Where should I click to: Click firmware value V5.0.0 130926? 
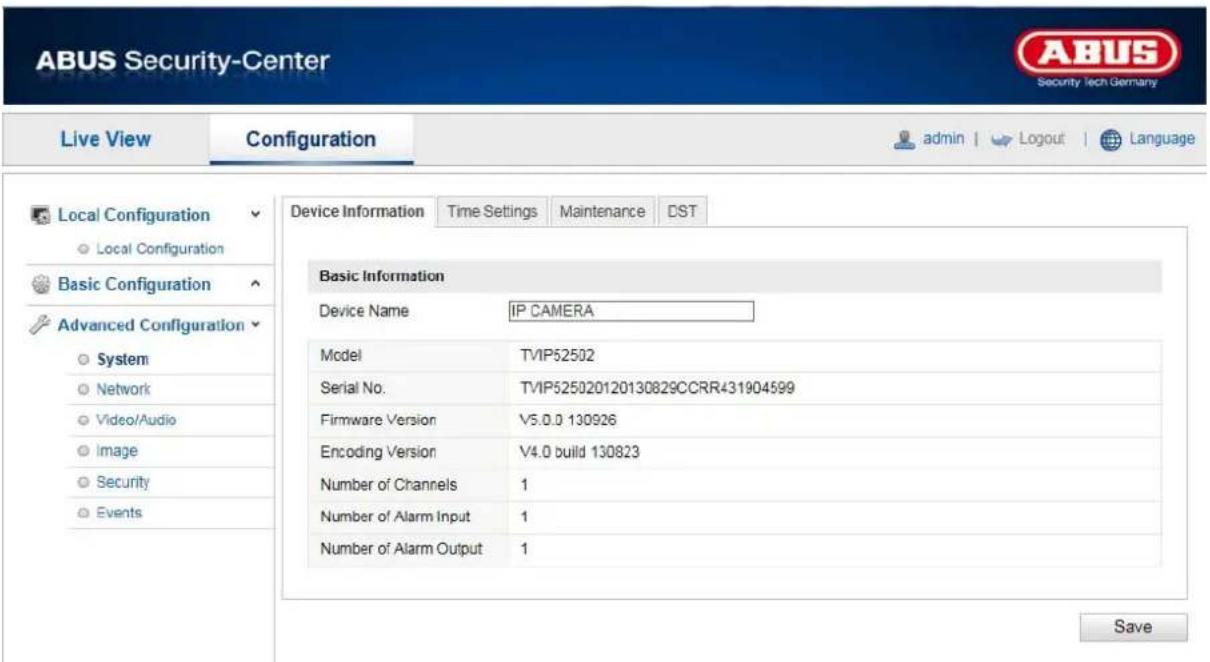pos(570,420)
